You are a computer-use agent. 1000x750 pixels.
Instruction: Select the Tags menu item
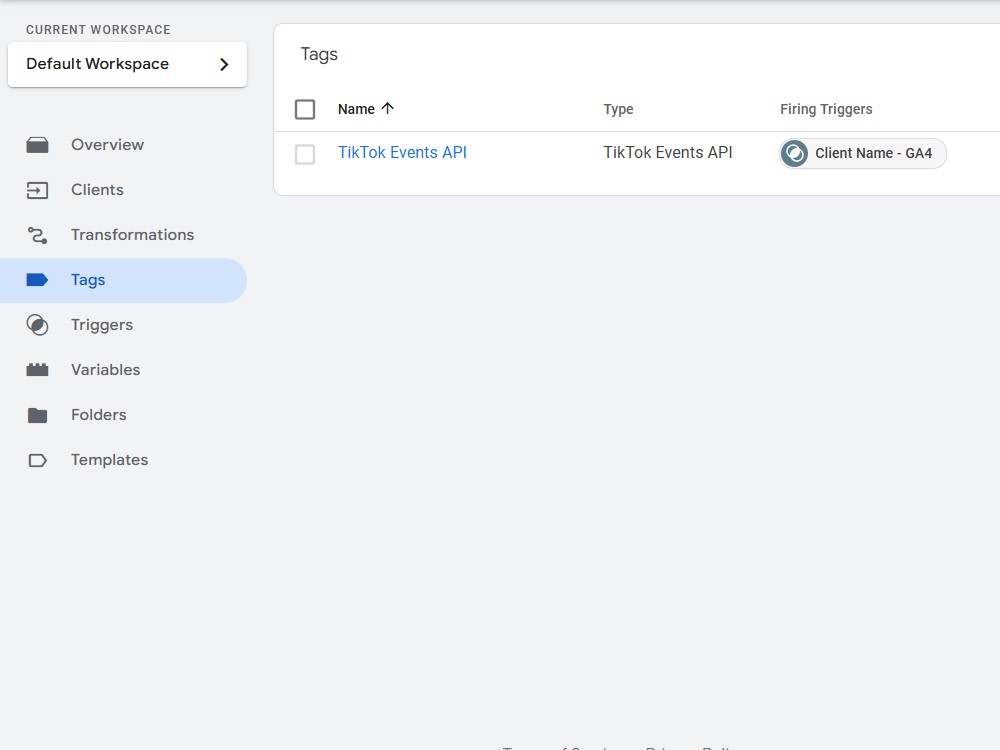(x=123, y=280)
